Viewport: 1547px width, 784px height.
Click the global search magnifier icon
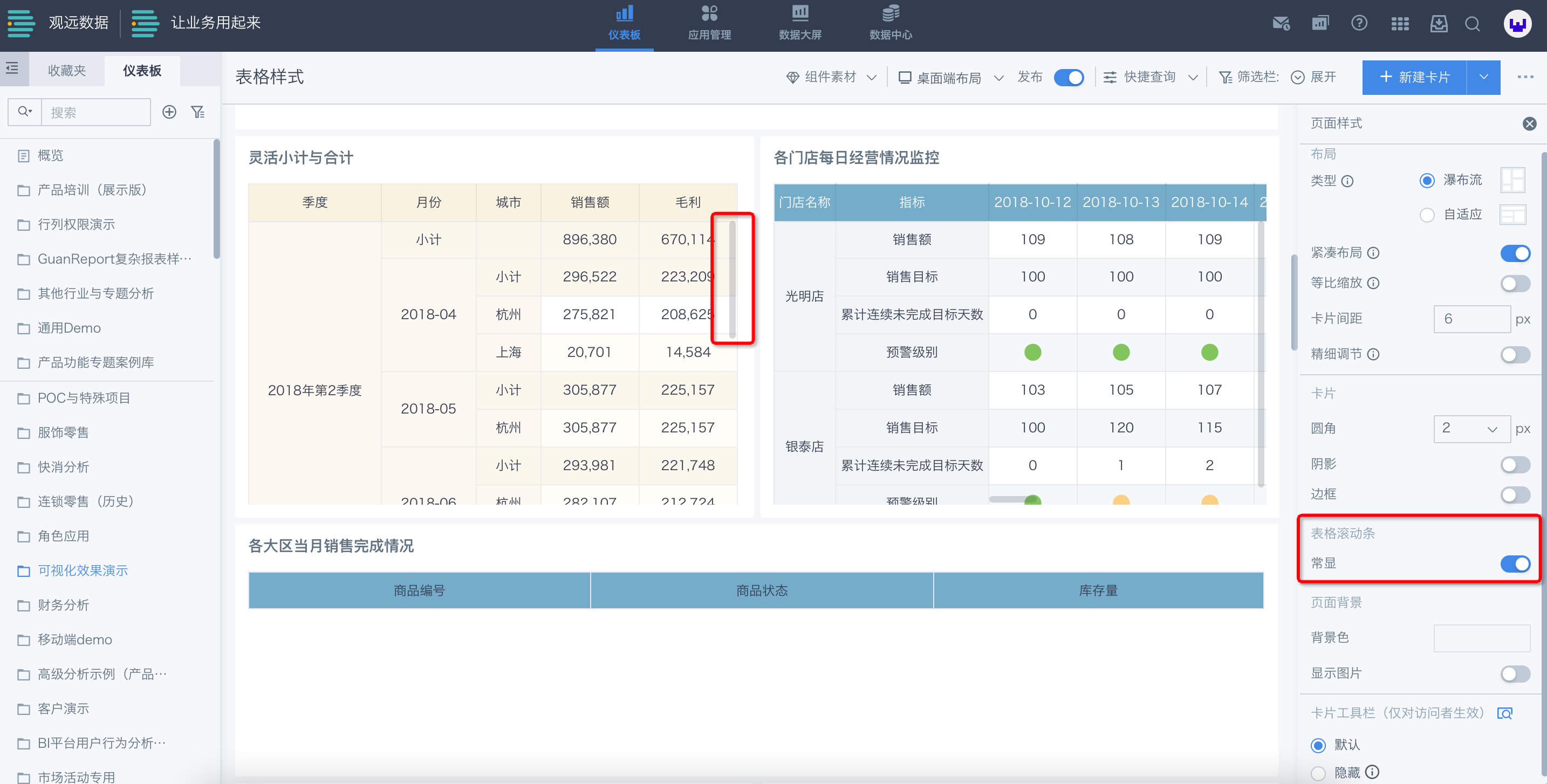[x=1472, y=23]
